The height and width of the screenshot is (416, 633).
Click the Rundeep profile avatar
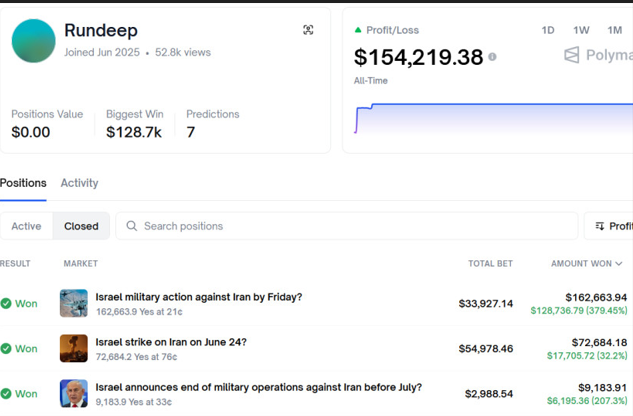(x=33, y=41)
